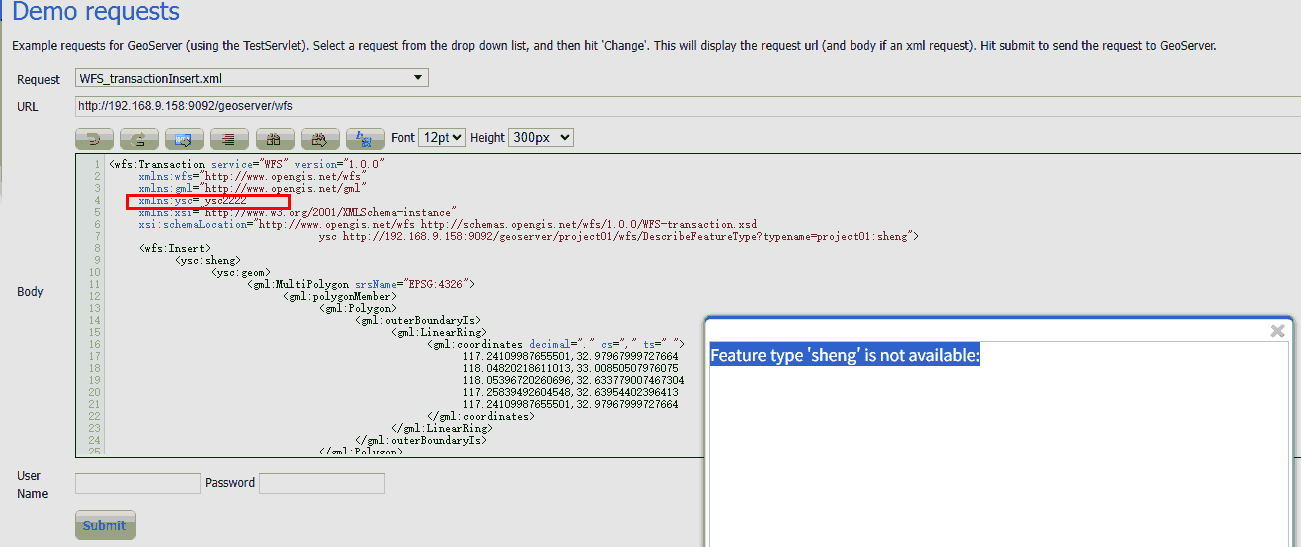1301x547 pixels.
Task: Click the <ysc:sheng> tag on line 9
Action: (x=207, y=261)
